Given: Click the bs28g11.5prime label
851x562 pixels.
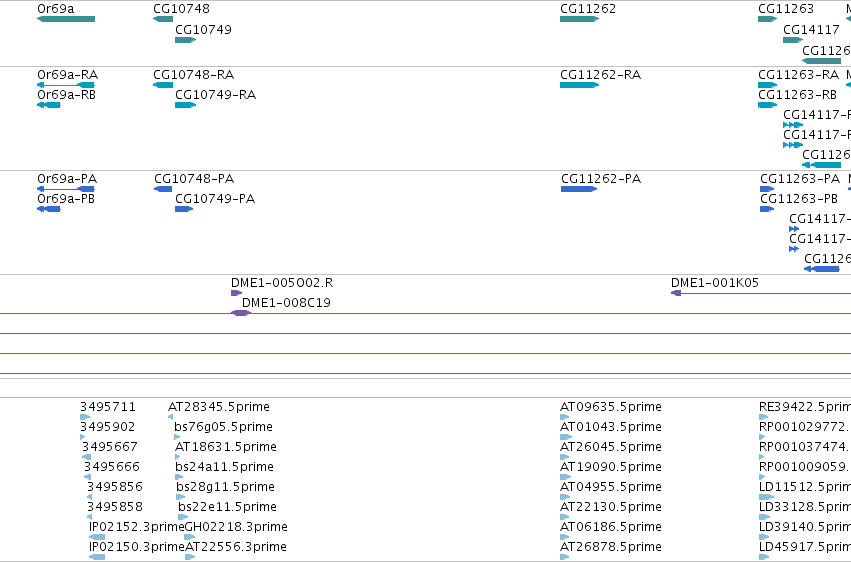Looking at the screenshot, I should 225,487.
